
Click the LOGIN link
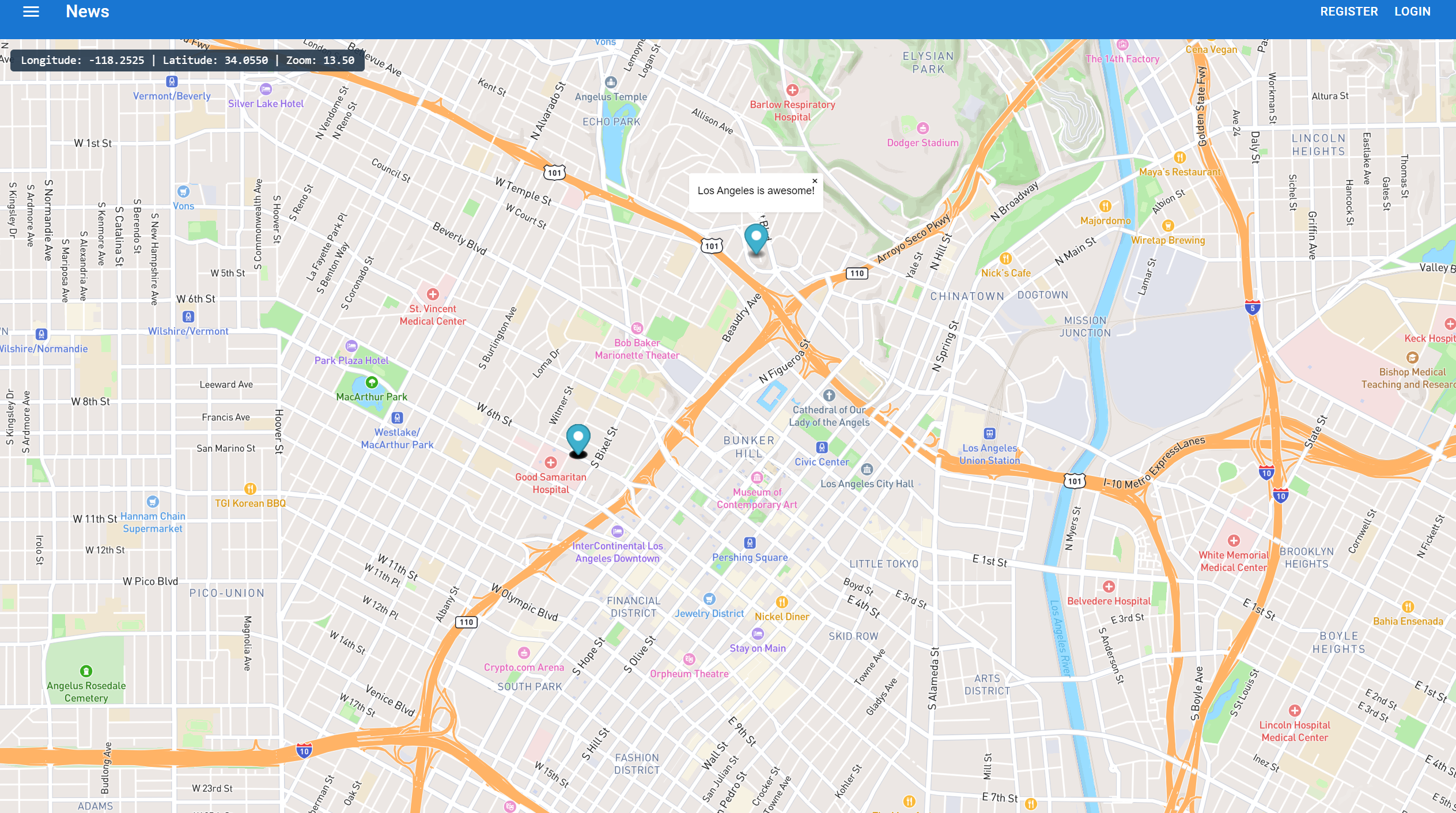[x=1412, y=12]
